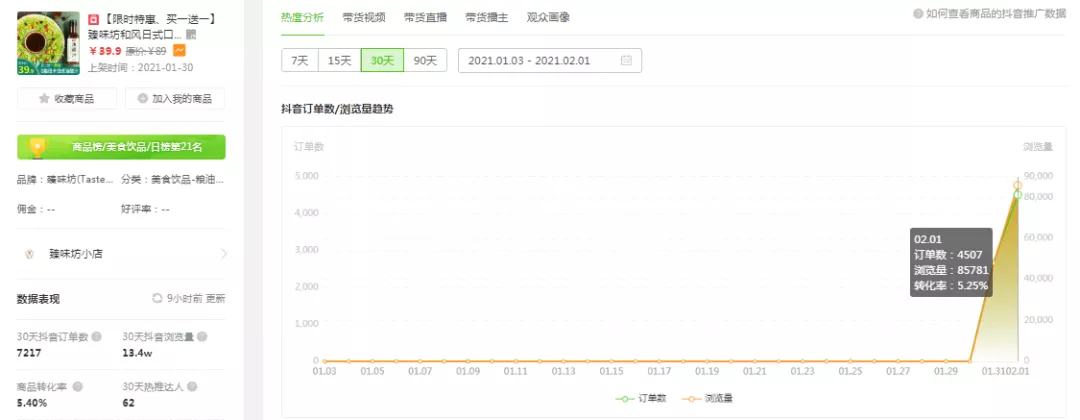Click the 02.01 浏览量 data point on chart

pyautogui.click(x=1017, y=185)
